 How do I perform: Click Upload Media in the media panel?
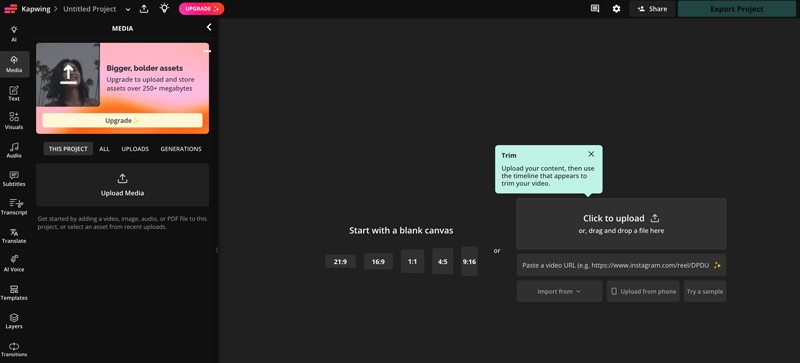pos(122,185)
